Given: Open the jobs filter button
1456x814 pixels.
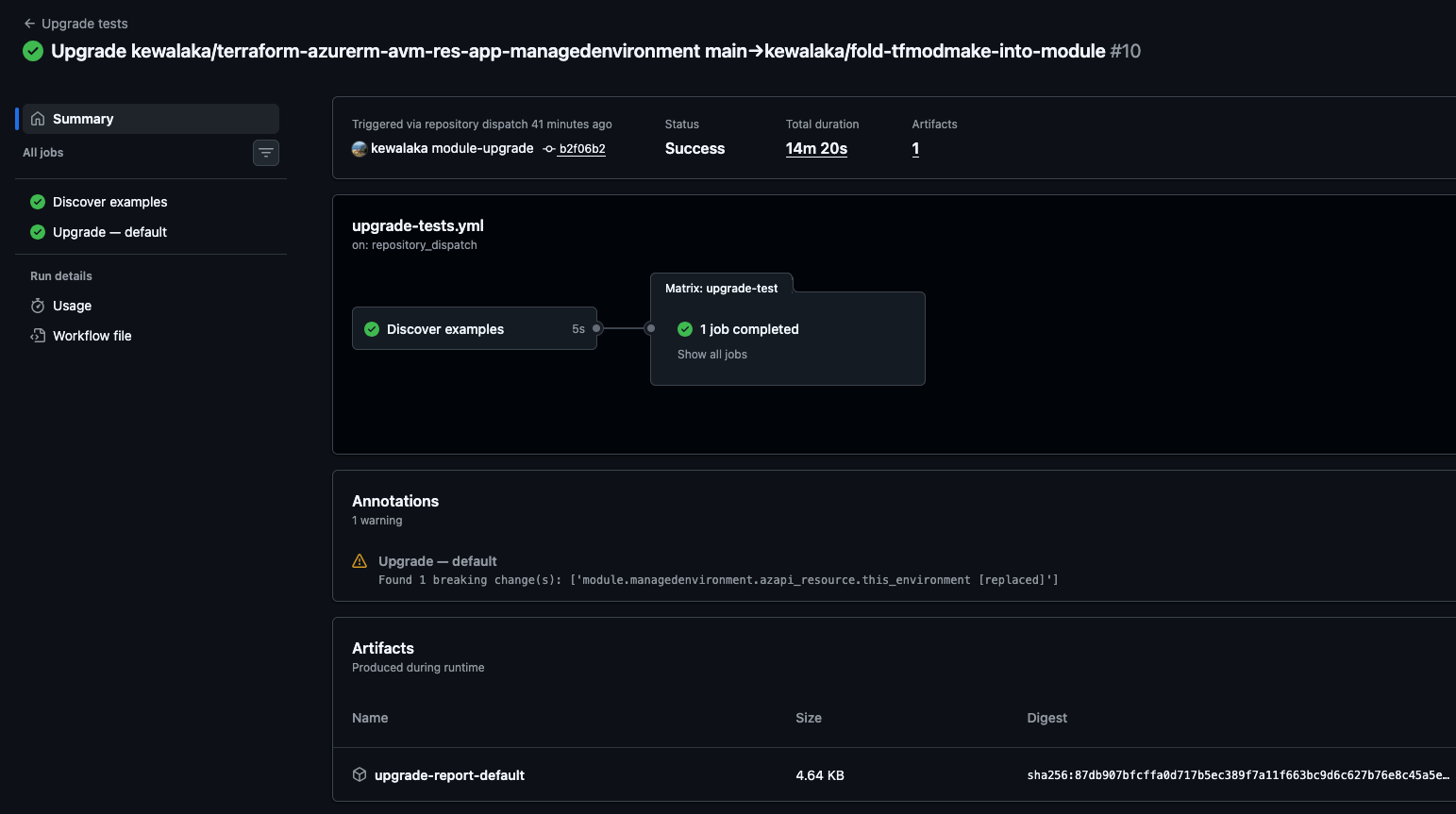Looking at the screenshot, I should (266, 153).
